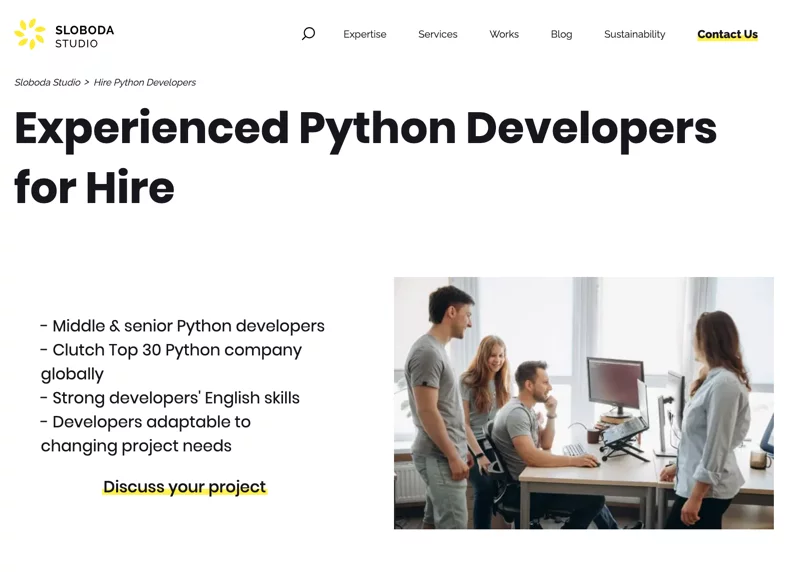The height and width of the screenshot is (582, 798).
Task: Click the Hire Python Developers breadcrumb
Action: coord(145,82)
